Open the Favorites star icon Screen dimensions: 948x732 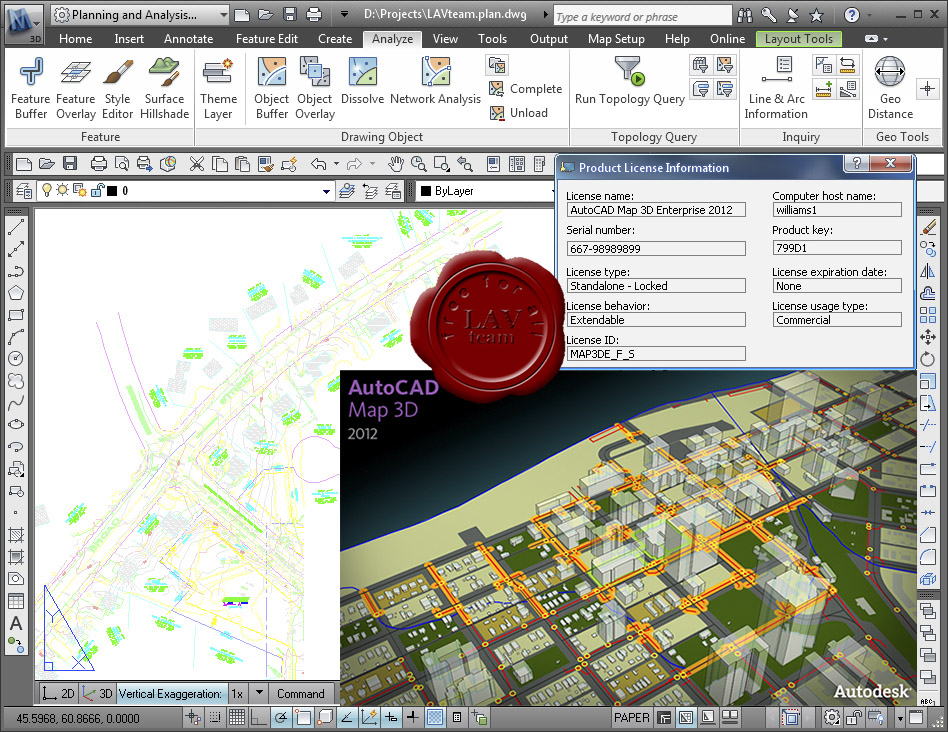point(816,15)
